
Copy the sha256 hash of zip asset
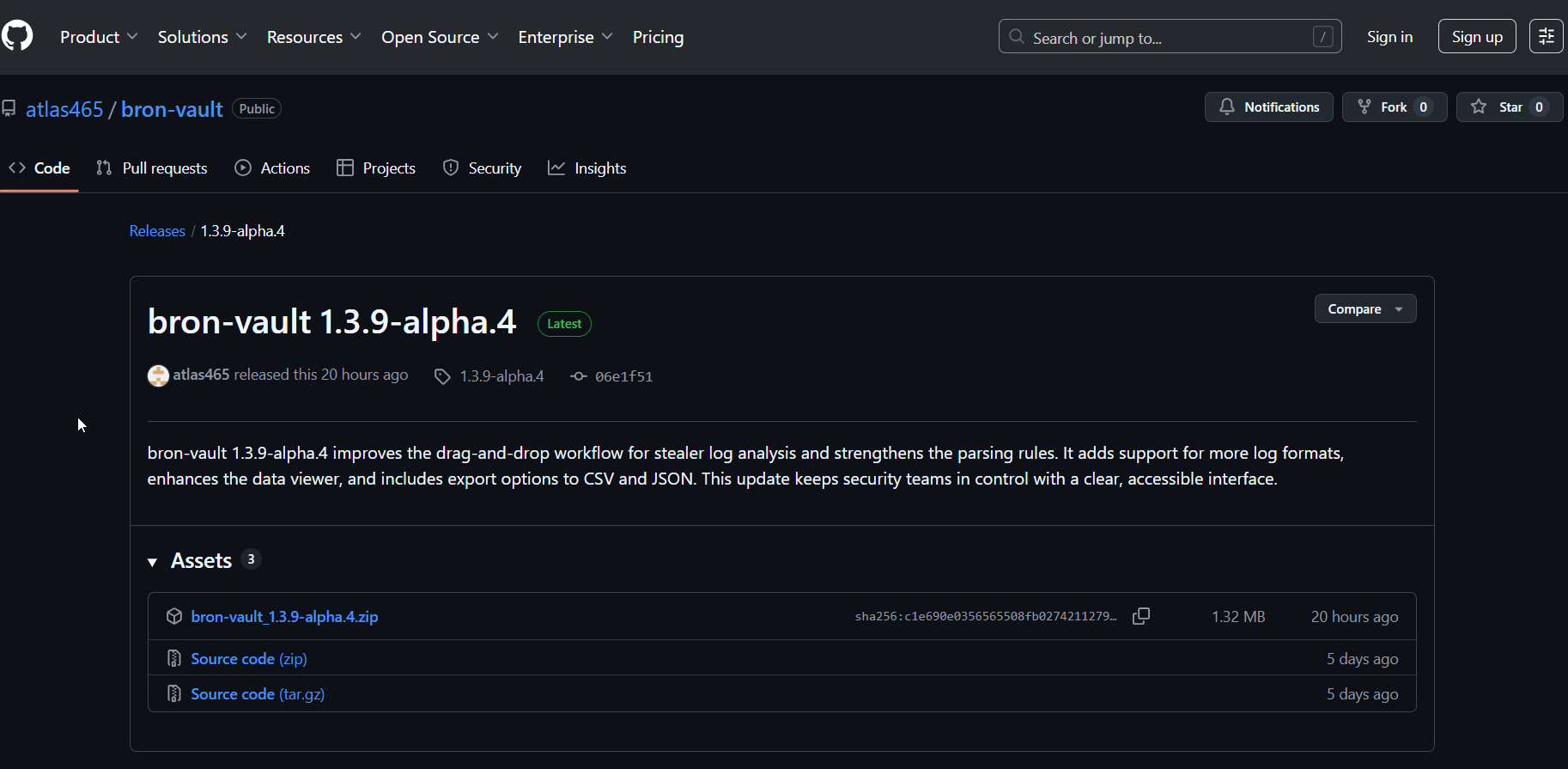[1140, 616]
